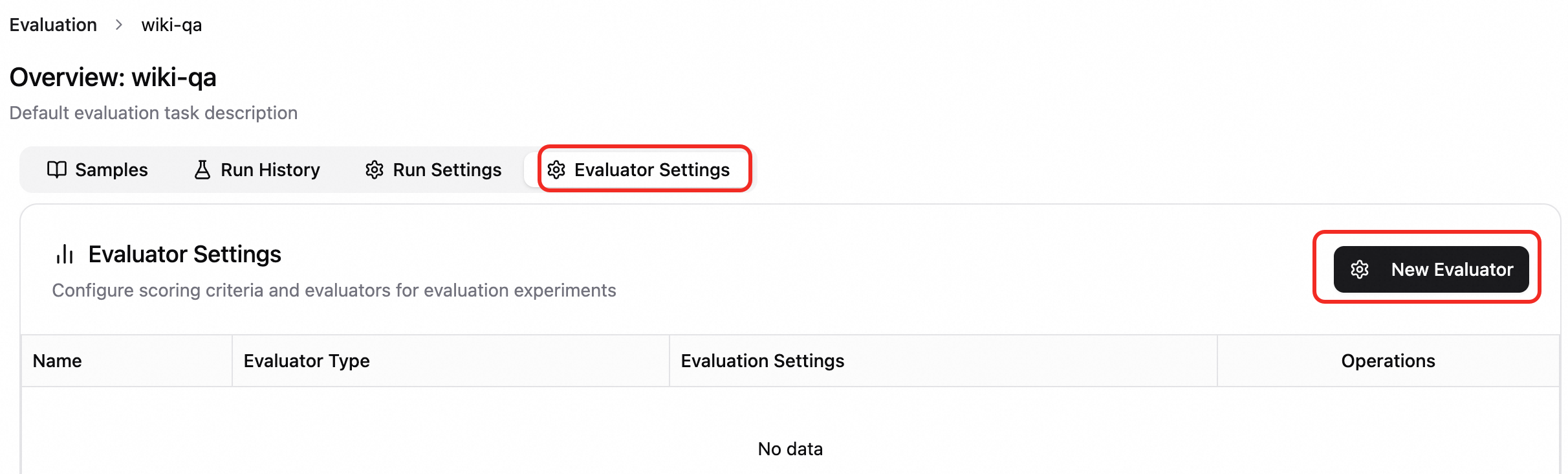Click the Evaluator Type column header
The image size is (1568, 474).
pyautogui.click(x=307, y=361)
